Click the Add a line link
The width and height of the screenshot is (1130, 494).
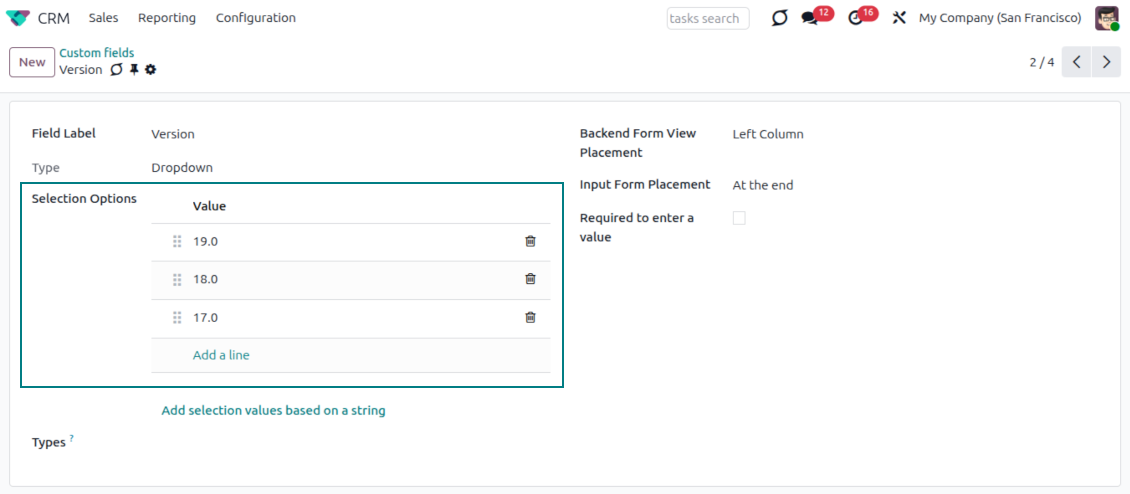221,355
